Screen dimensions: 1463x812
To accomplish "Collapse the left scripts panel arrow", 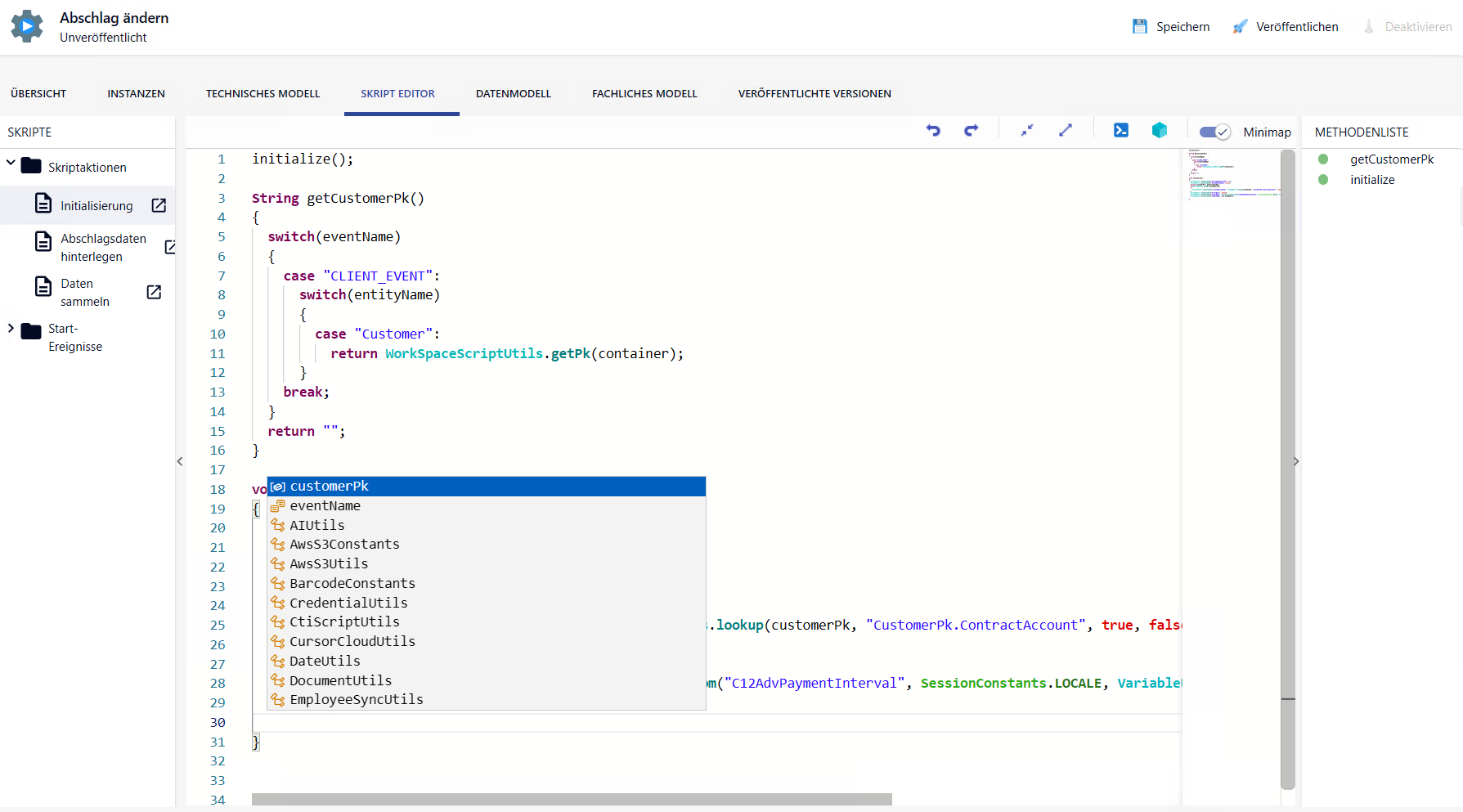I will pyautogui.click(x=180, y=461).
